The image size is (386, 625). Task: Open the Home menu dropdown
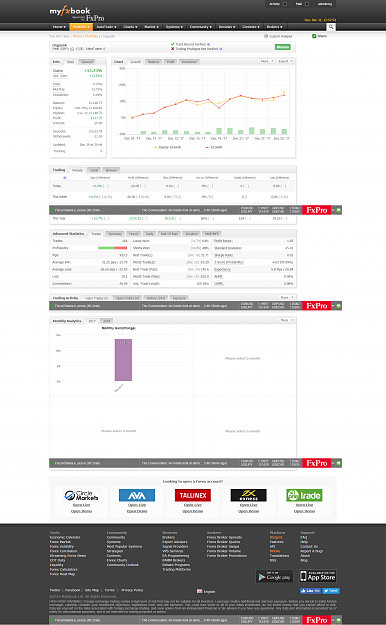59,27
